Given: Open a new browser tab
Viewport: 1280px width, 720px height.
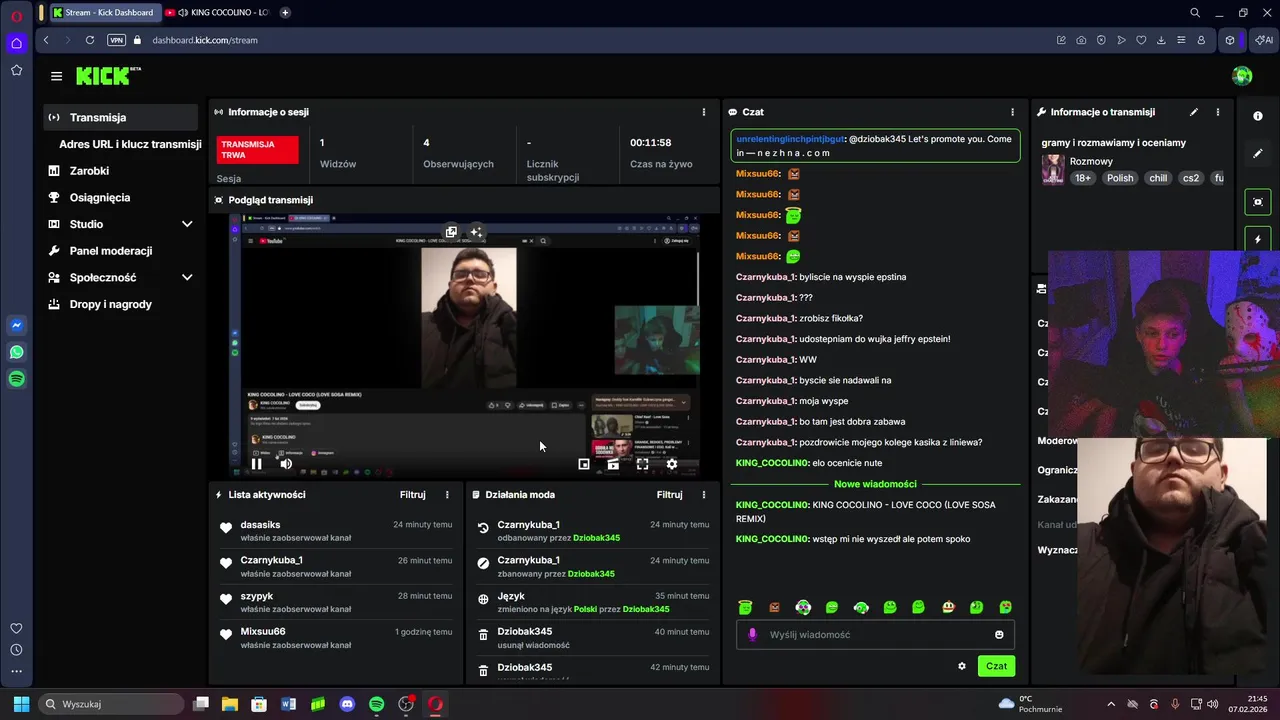Looking at the screenshot, I should coord(285,12).
